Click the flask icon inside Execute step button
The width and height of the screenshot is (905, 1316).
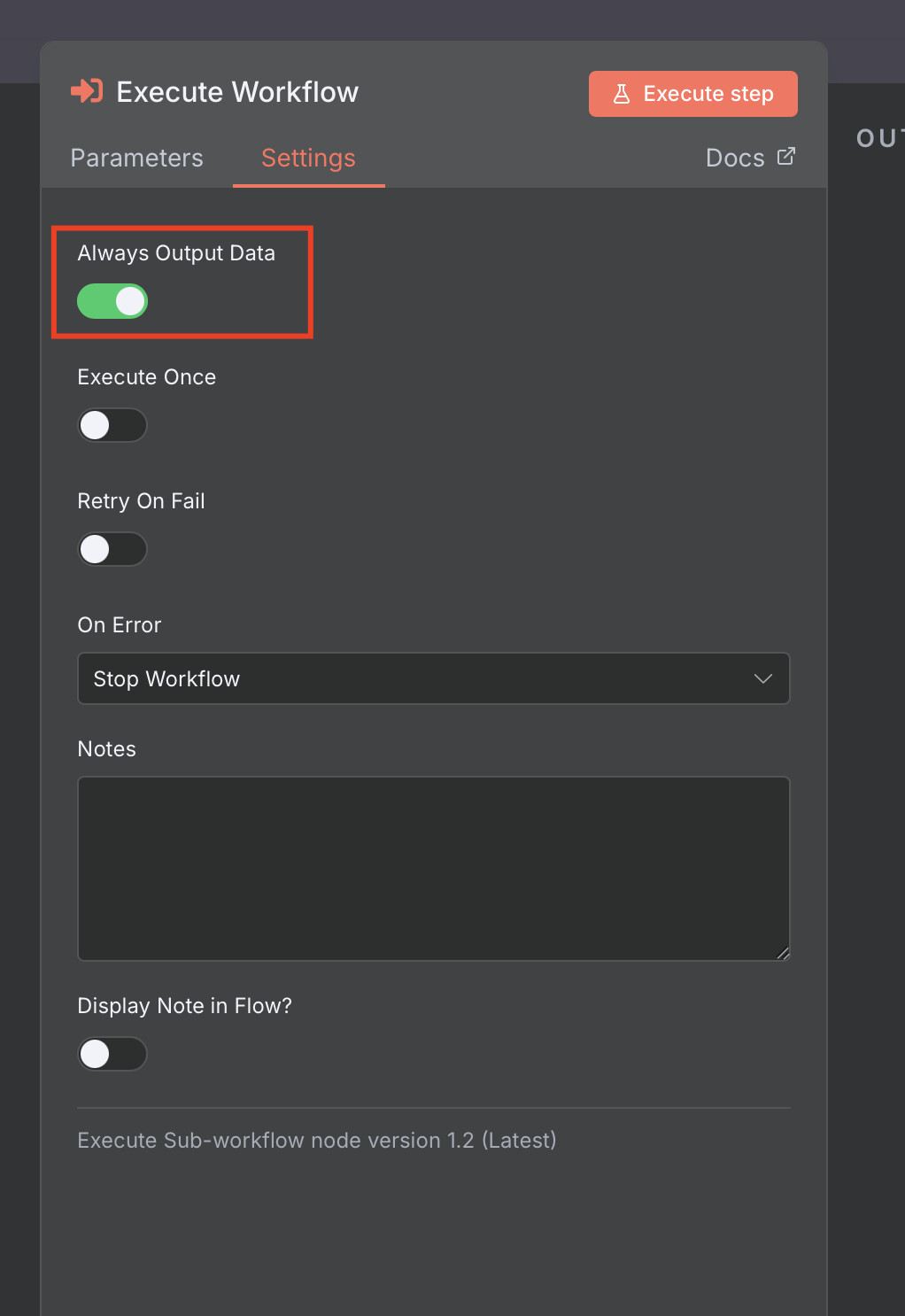point(623,93)
